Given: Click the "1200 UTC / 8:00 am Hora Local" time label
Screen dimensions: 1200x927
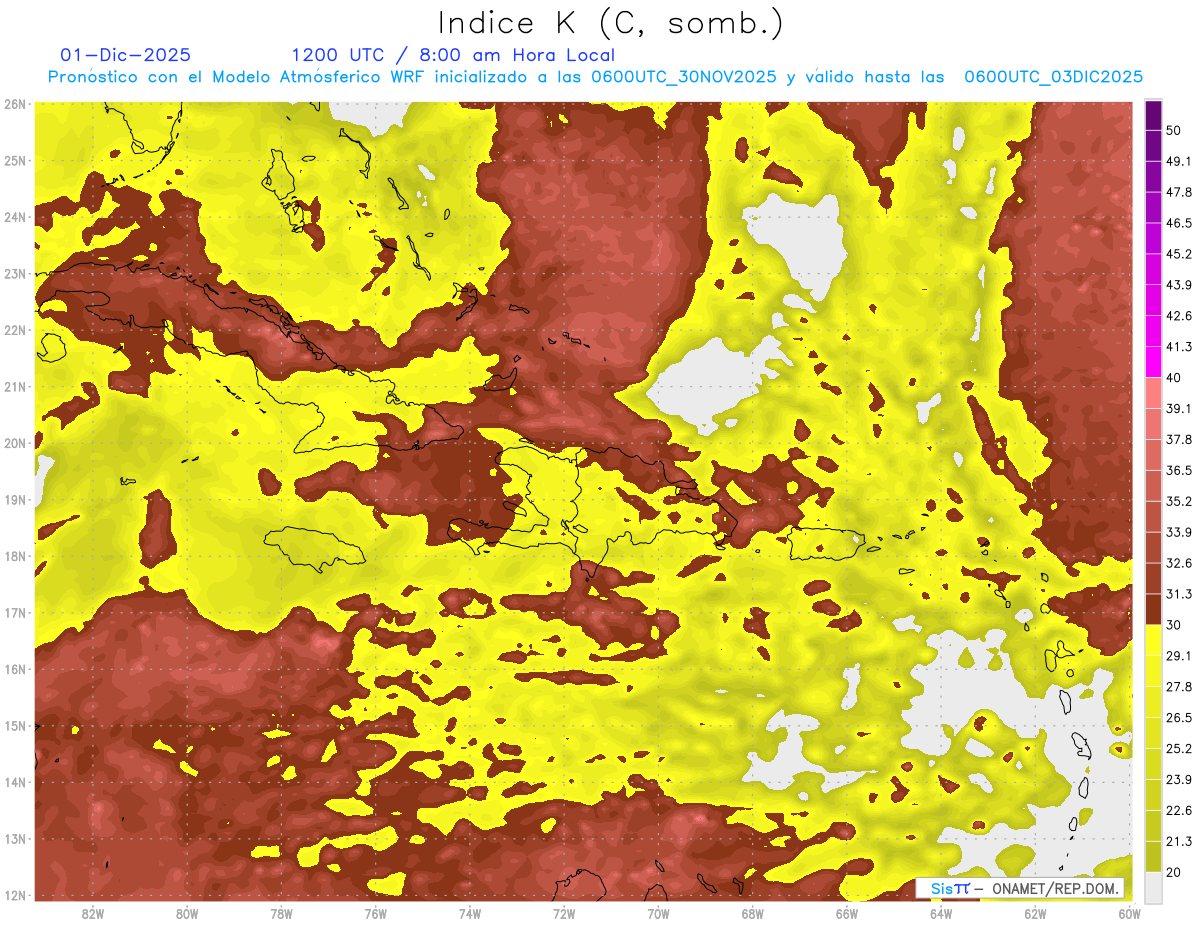Looking at the screenshot, I should point(453,55).
